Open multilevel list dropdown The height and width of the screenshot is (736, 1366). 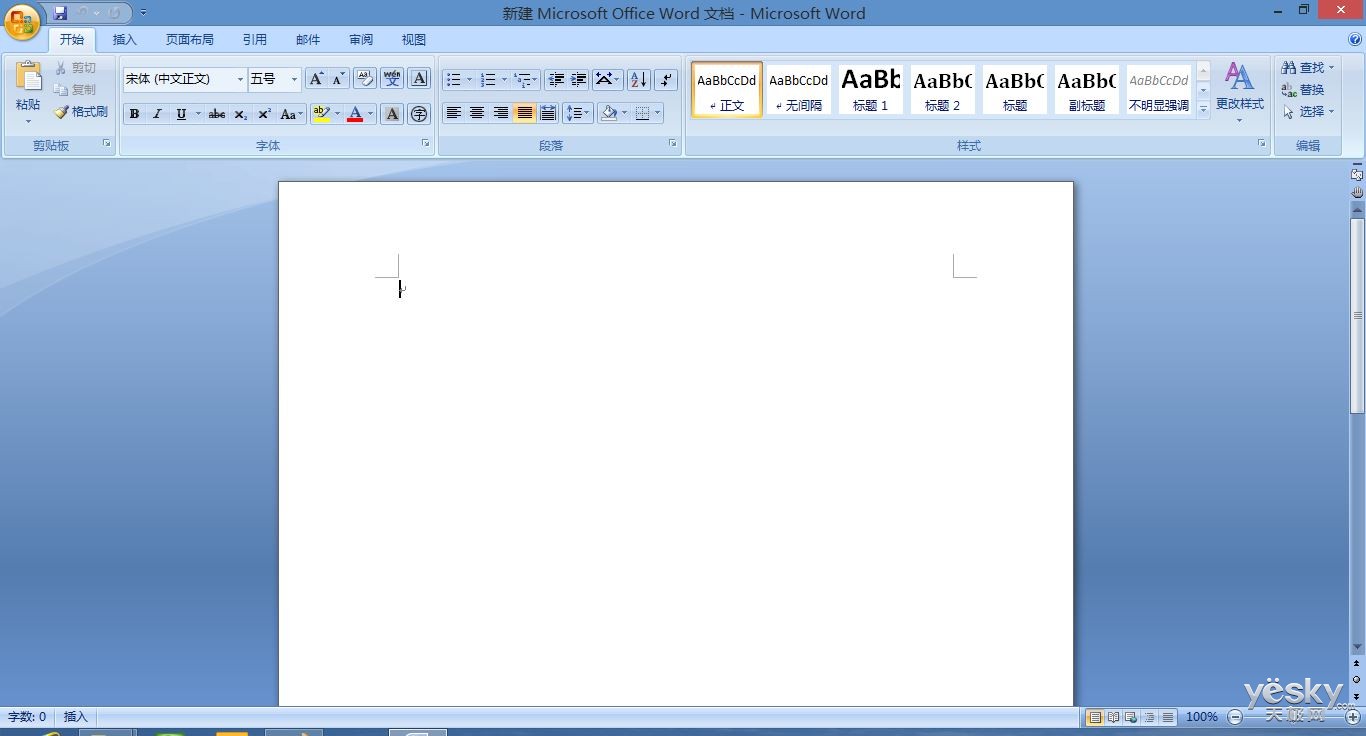point(535,79)
